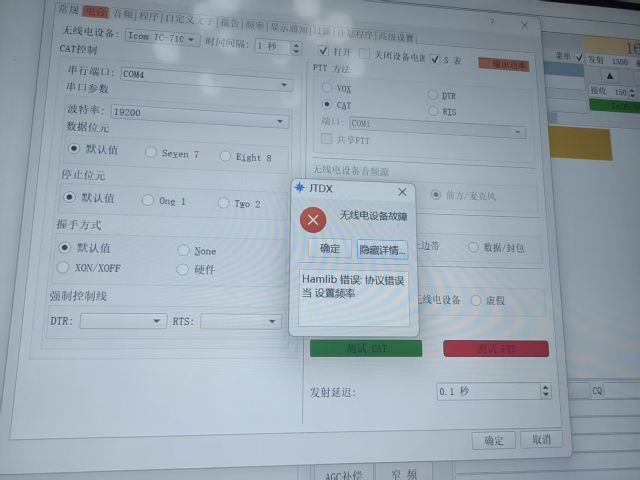Click the JTDX star icon in popup title
The height and width of the screenshot is (480, 640).
pyautogui.click(x=300, y=187)
